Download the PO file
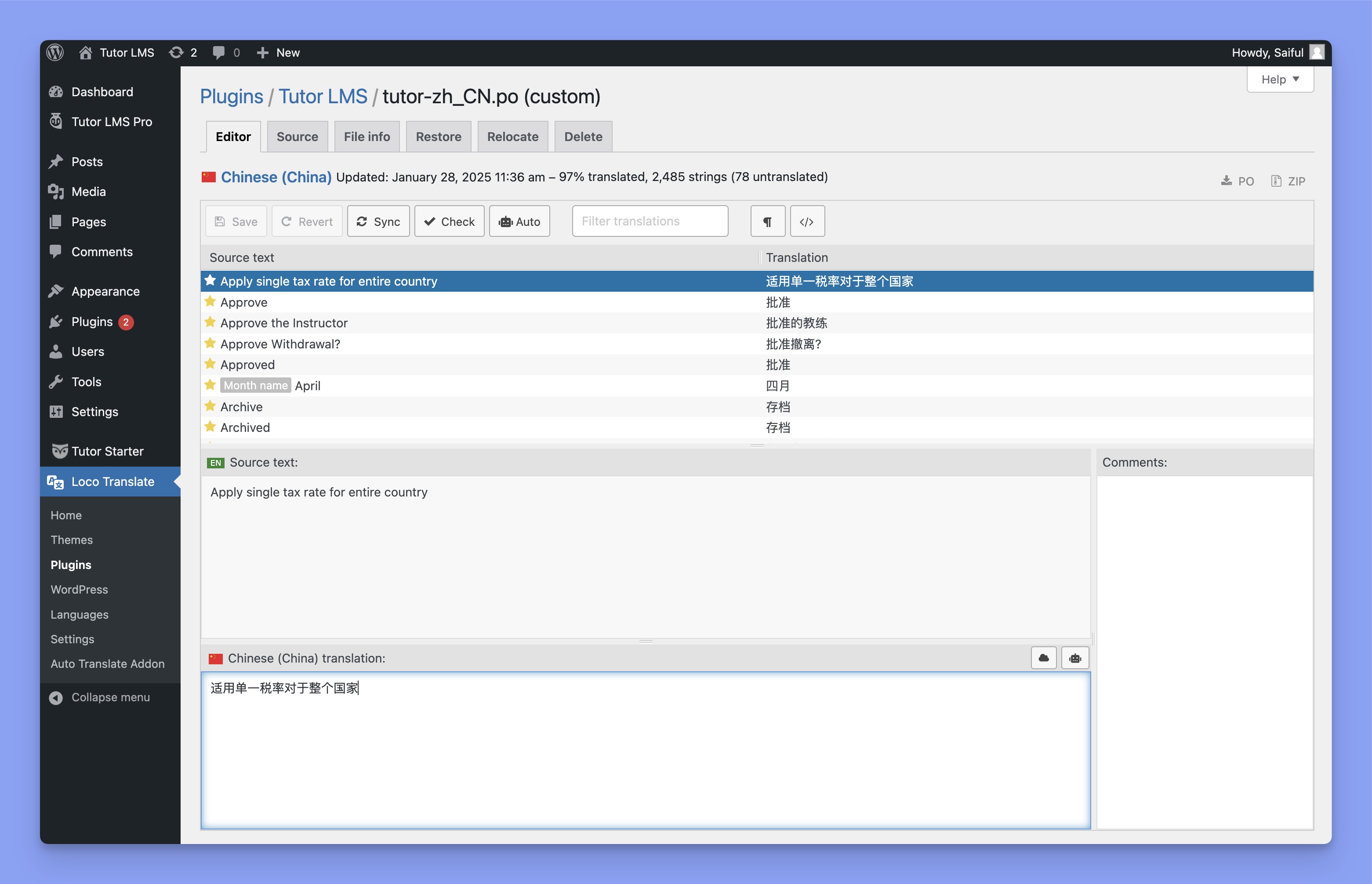The image size is (1372, 884). pos(1237,181)
